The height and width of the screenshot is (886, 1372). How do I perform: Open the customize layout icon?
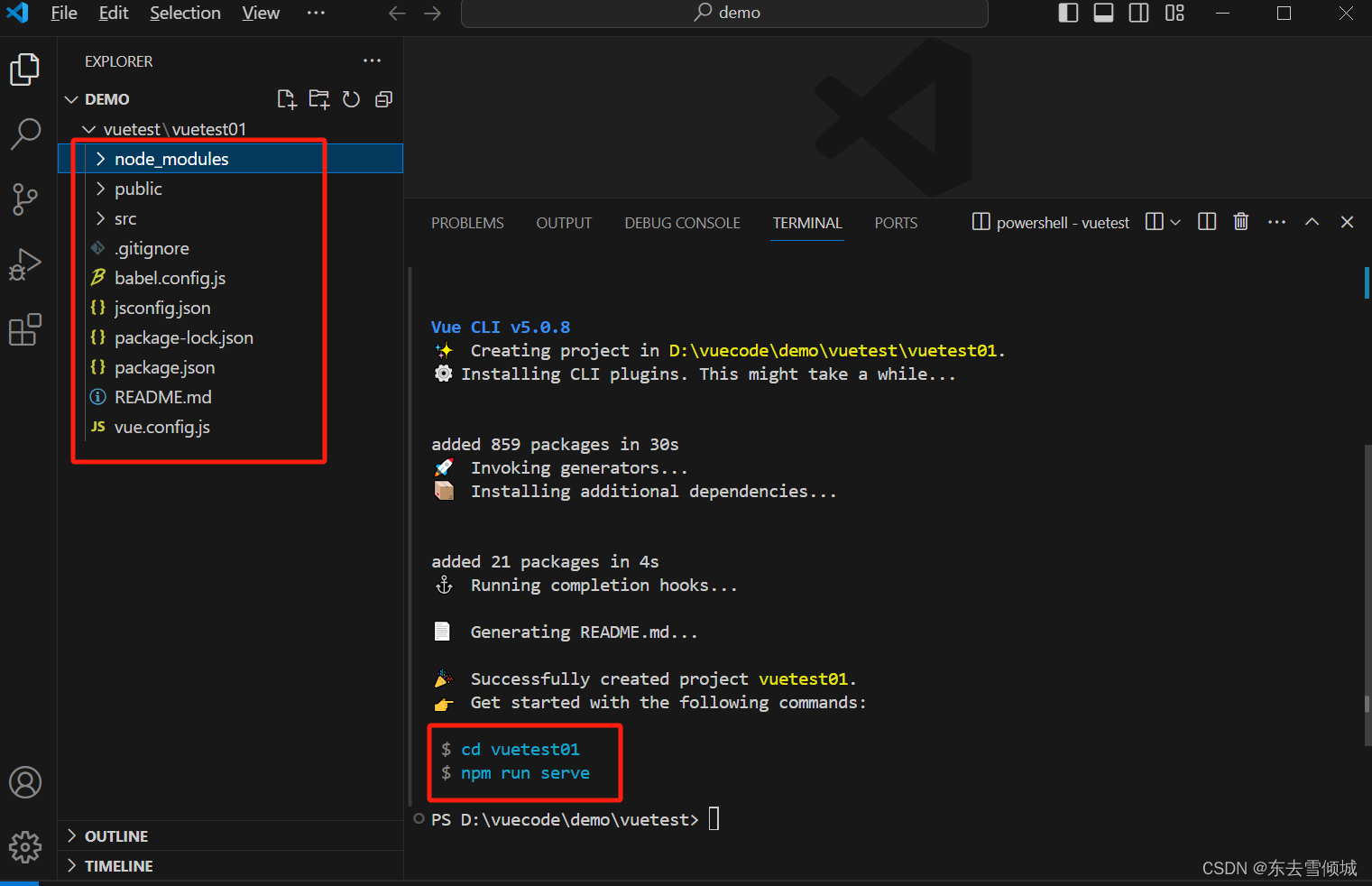1174,13
